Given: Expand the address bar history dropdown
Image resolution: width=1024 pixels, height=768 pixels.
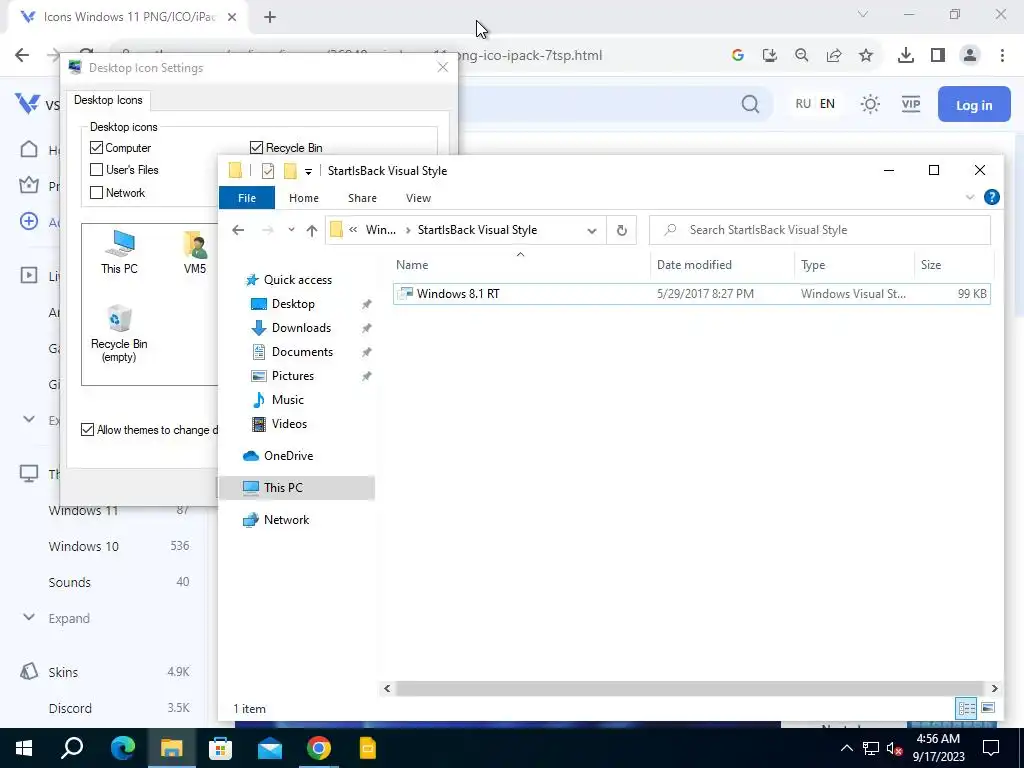Looking at the screenshot, I should click(592, 231).
